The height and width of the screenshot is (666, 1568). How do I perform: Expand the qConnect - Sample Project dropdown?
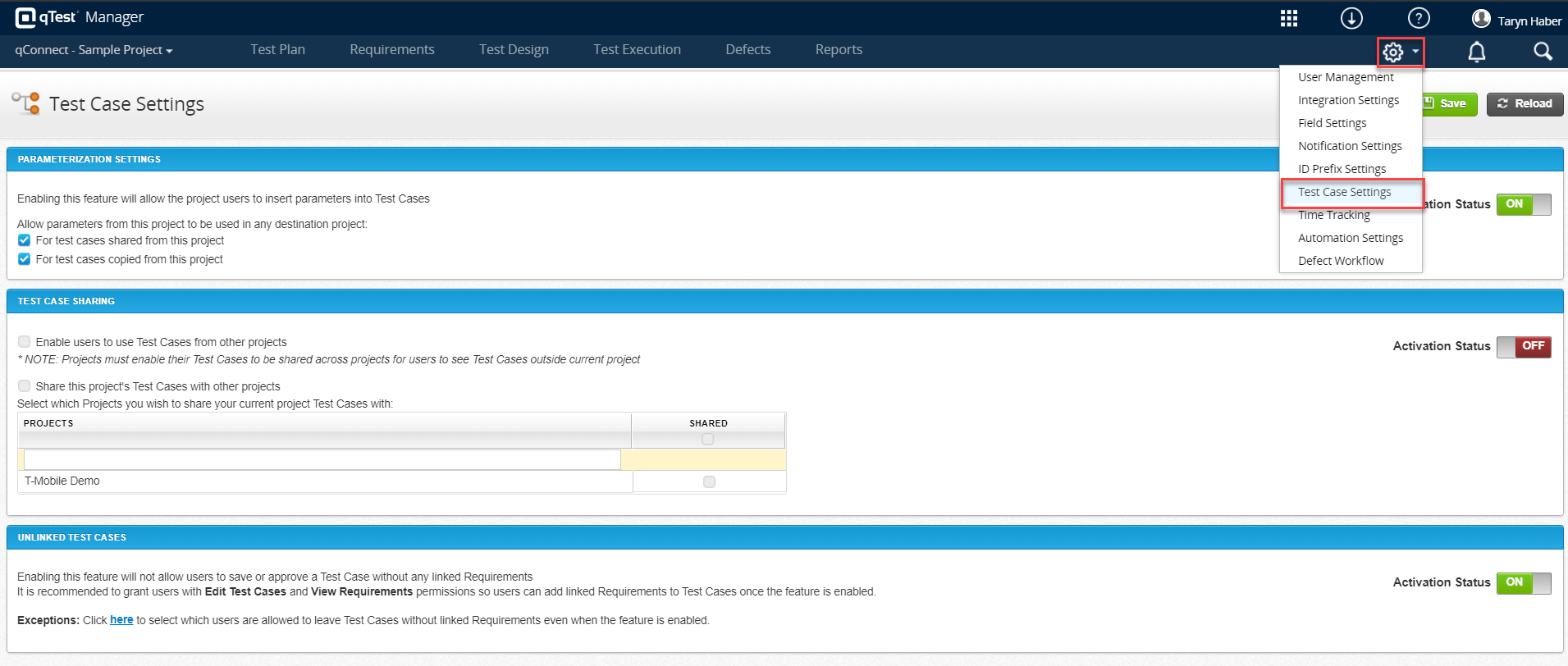click(x=94, y=50)
